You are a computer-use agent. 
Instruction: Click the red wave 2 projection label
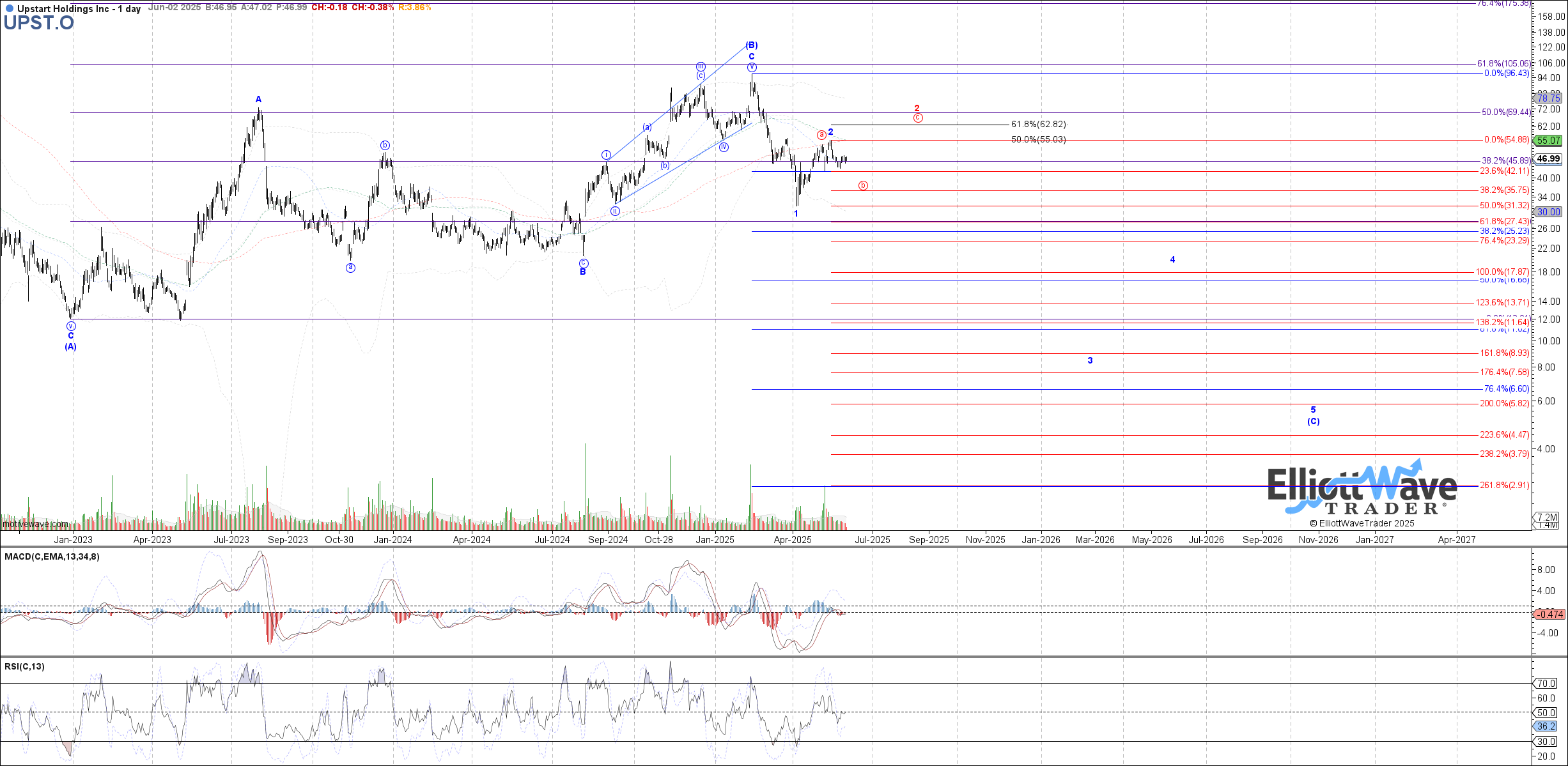pyautogui.click(x=917, y=109)
